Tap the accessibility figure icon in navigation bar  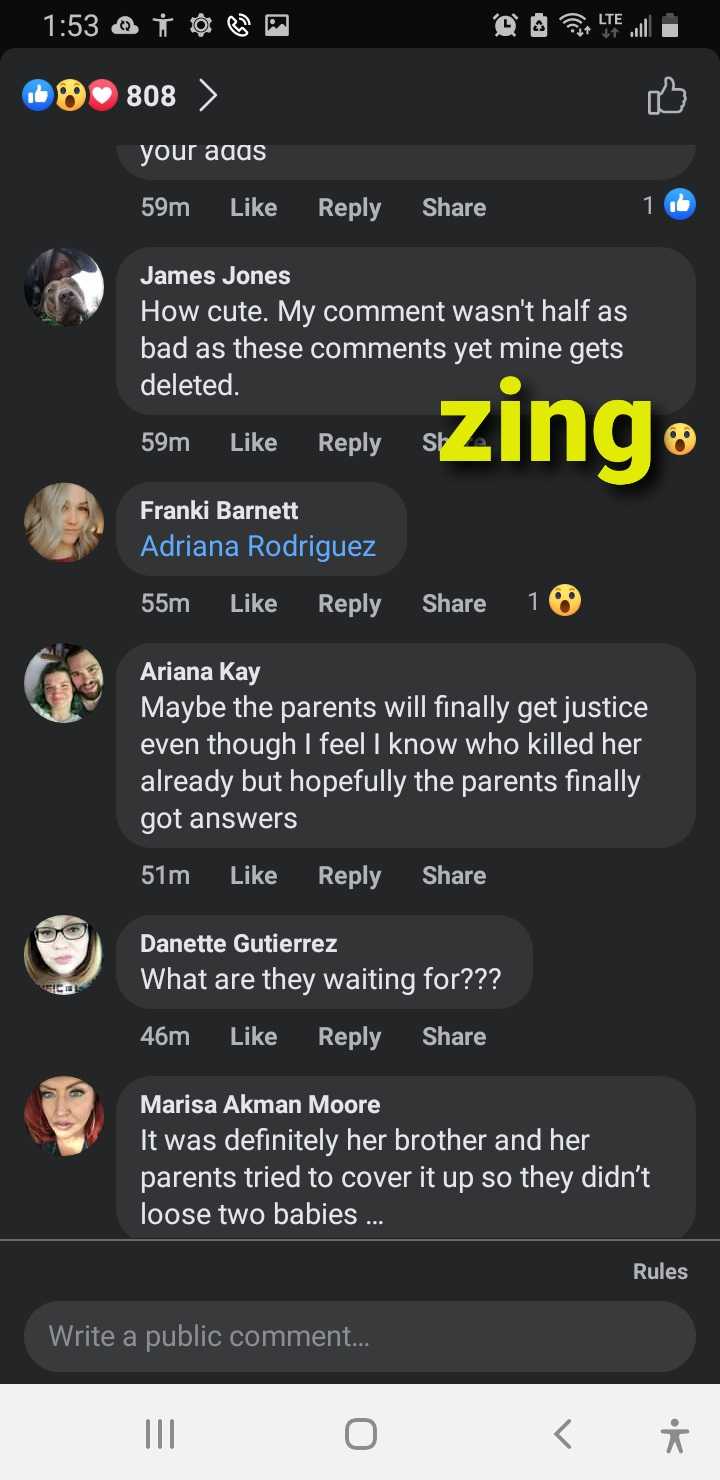pyautogui.click(x=675, y=1434)
